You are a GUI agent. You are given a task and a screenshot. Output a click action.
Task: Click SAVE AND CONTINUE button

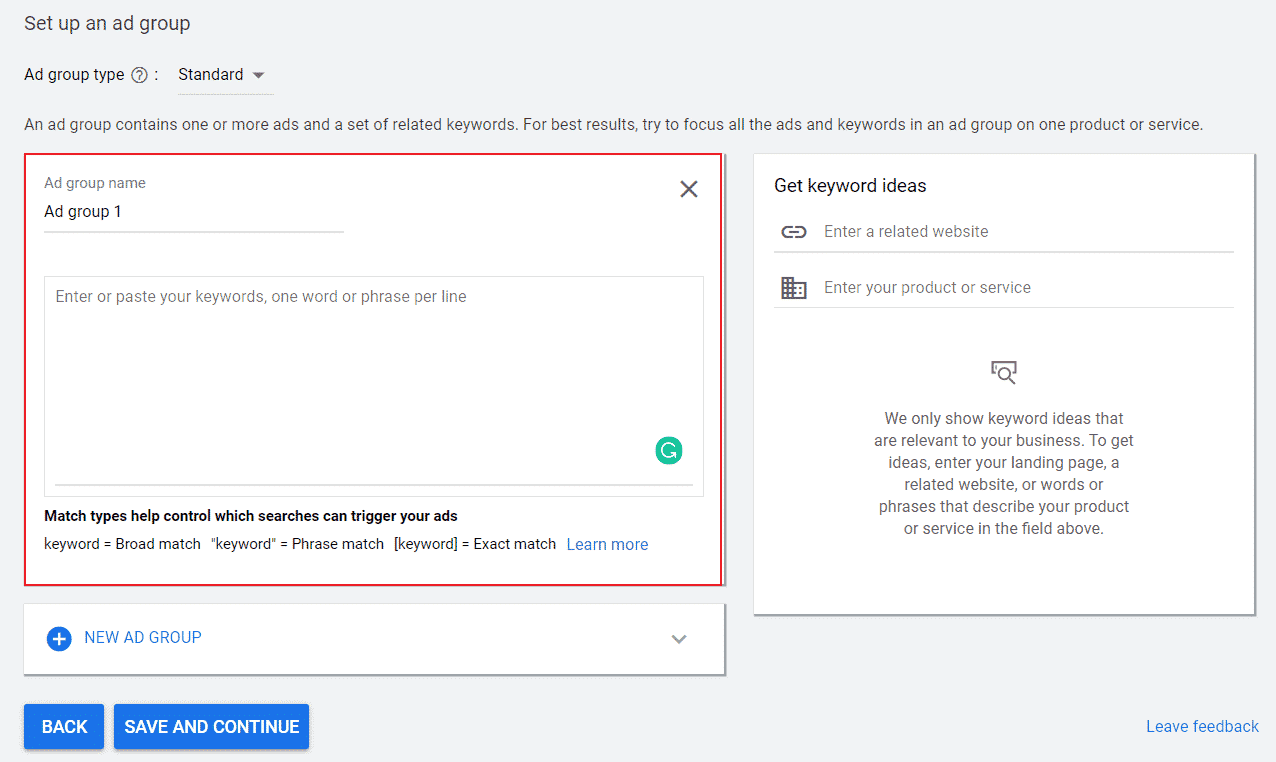(212, 727)
